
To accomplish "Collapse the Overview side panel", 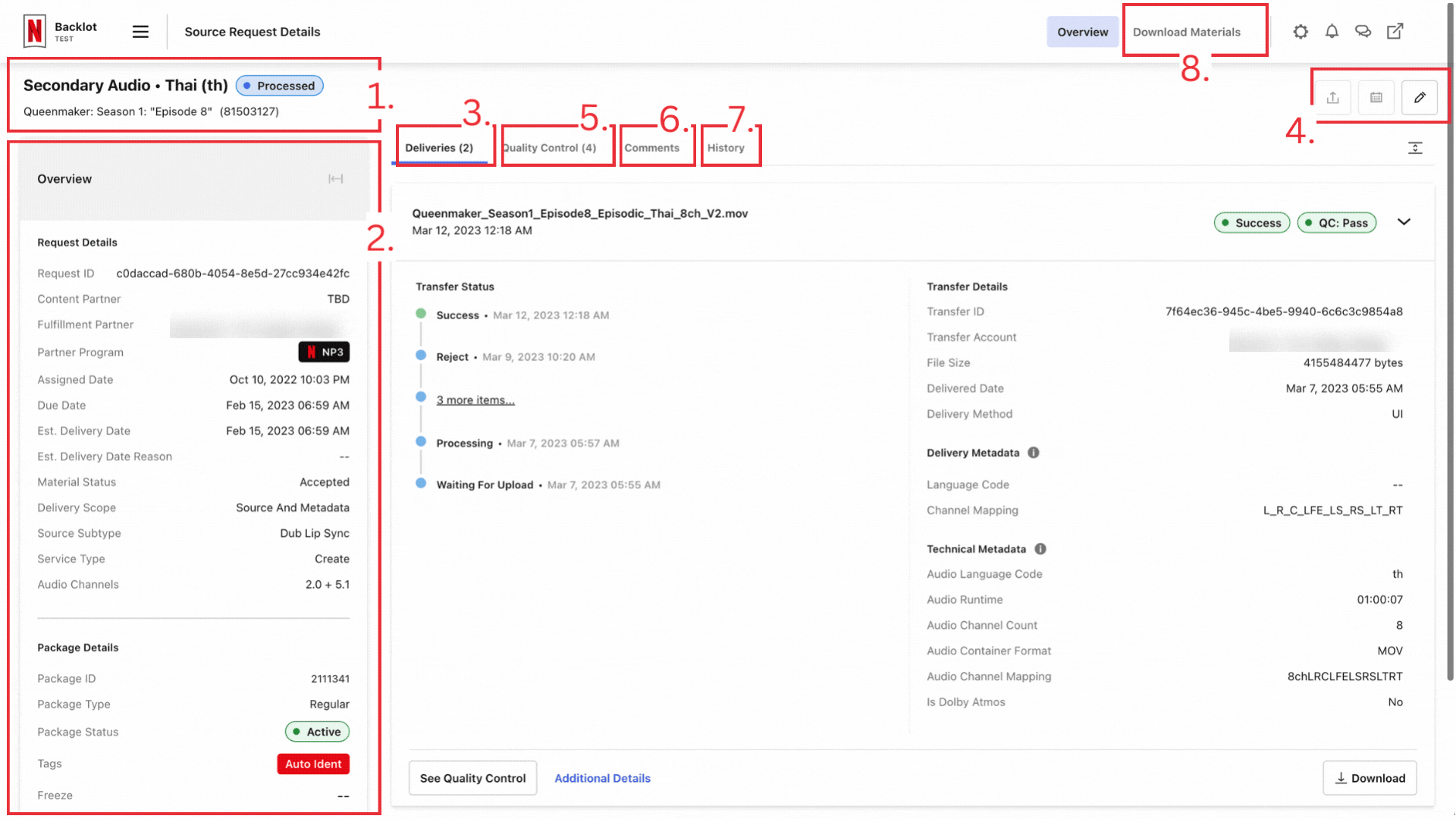I will click(335, 179).
